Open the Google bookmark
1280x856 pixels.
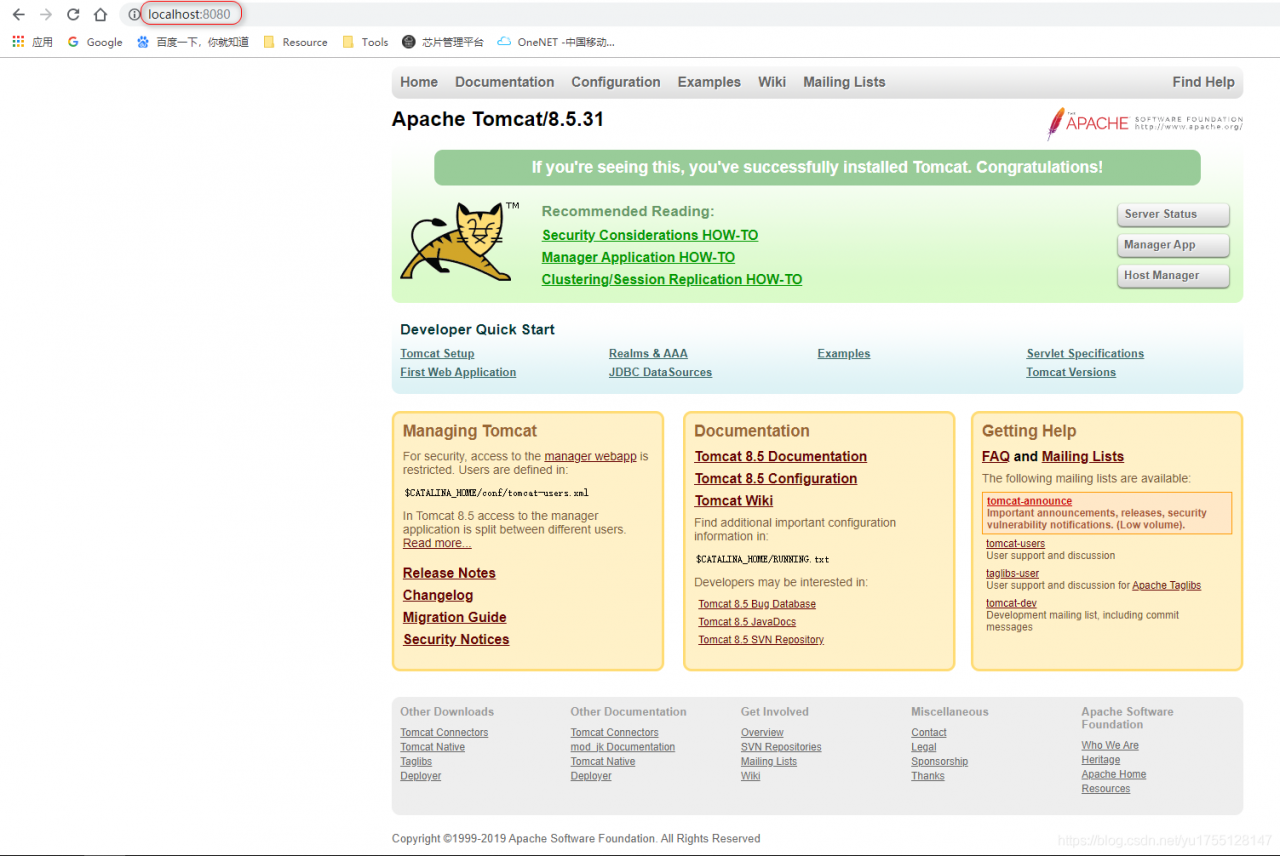point(95,42)
